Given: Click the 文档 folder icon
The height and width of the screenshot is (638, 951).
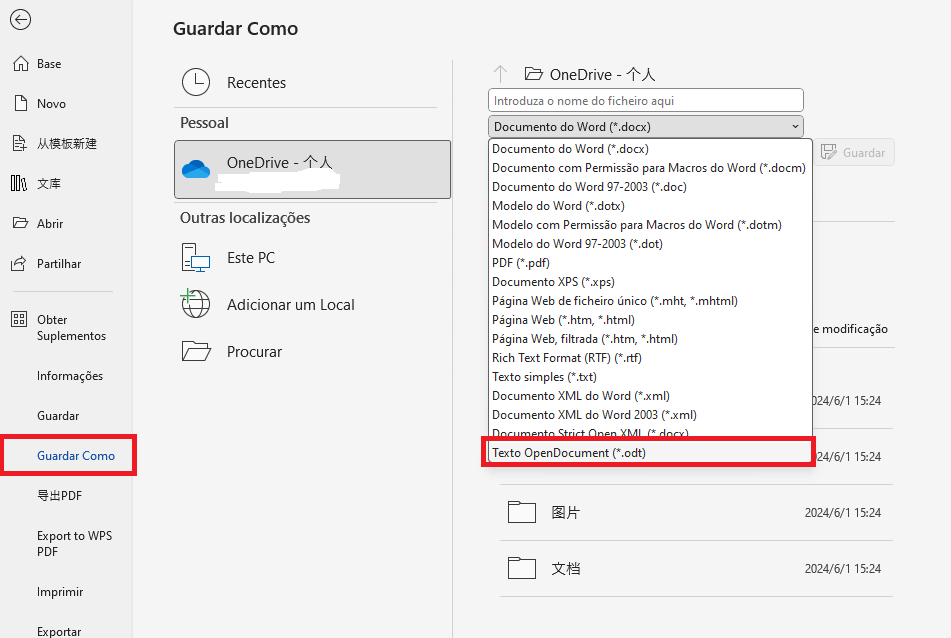Looking at the screenshot, I should [x=522, y=568].
